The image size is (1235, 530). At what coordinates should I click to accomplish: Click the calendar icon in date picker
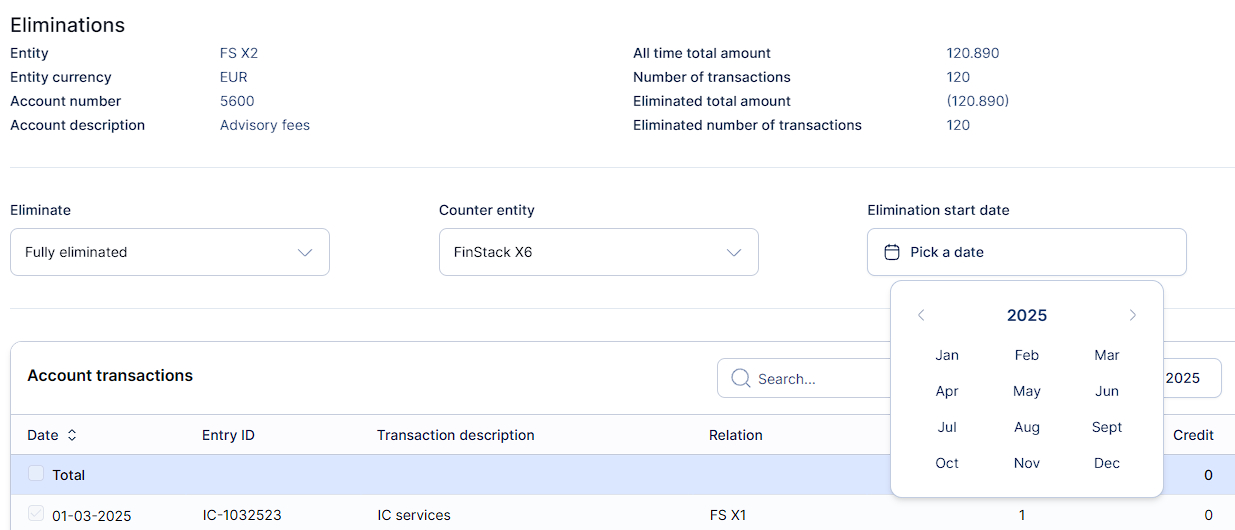tap(892, 252)
